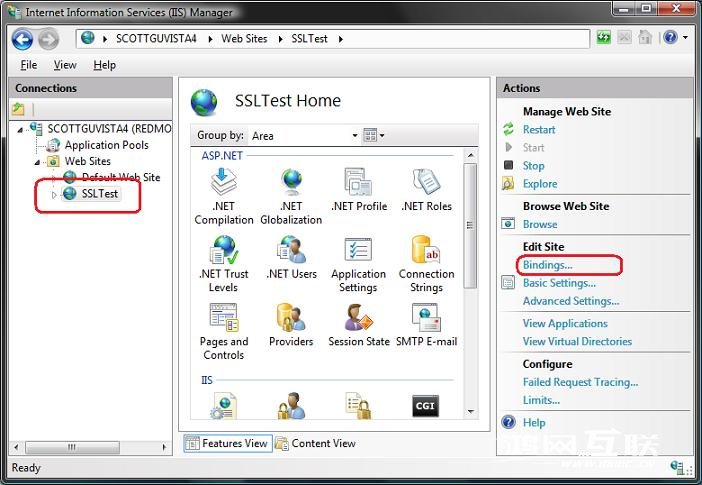Collapse the Web Sites tree node
This screenshot has width=702, height=485.
(x=37, y=162)
